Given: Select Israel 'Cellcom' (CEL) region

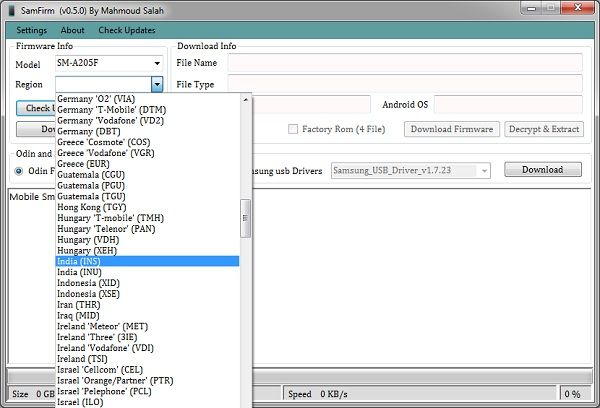Looking at the screenshot, I should click(x=147, y=370).
